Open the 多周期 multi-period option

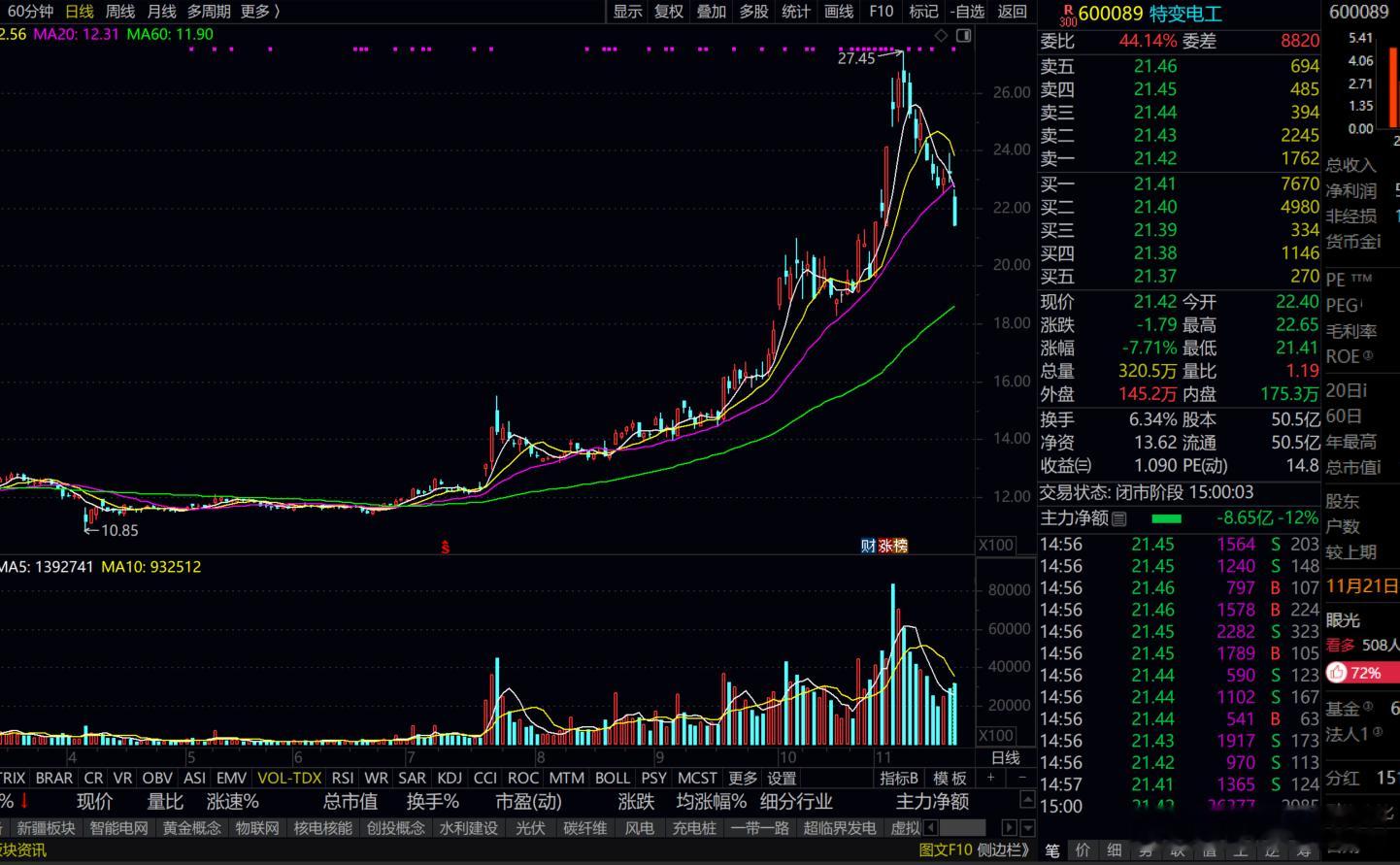pos(209,12)
